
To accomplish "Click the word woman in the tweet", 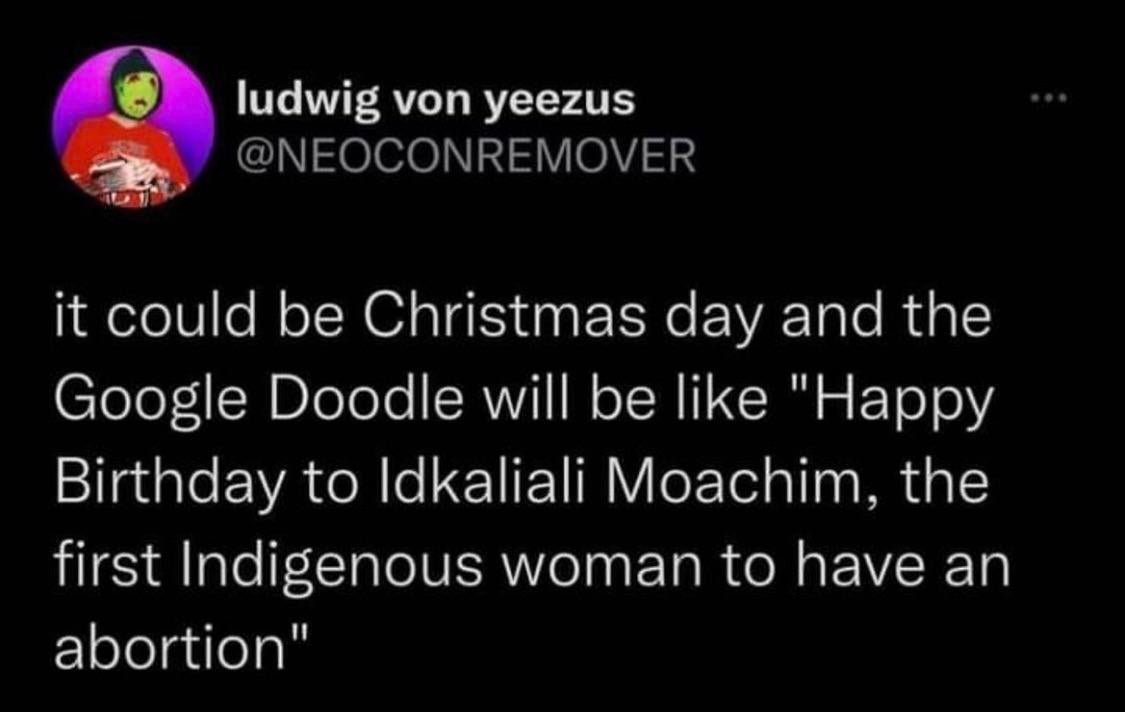I will point(605,569).
